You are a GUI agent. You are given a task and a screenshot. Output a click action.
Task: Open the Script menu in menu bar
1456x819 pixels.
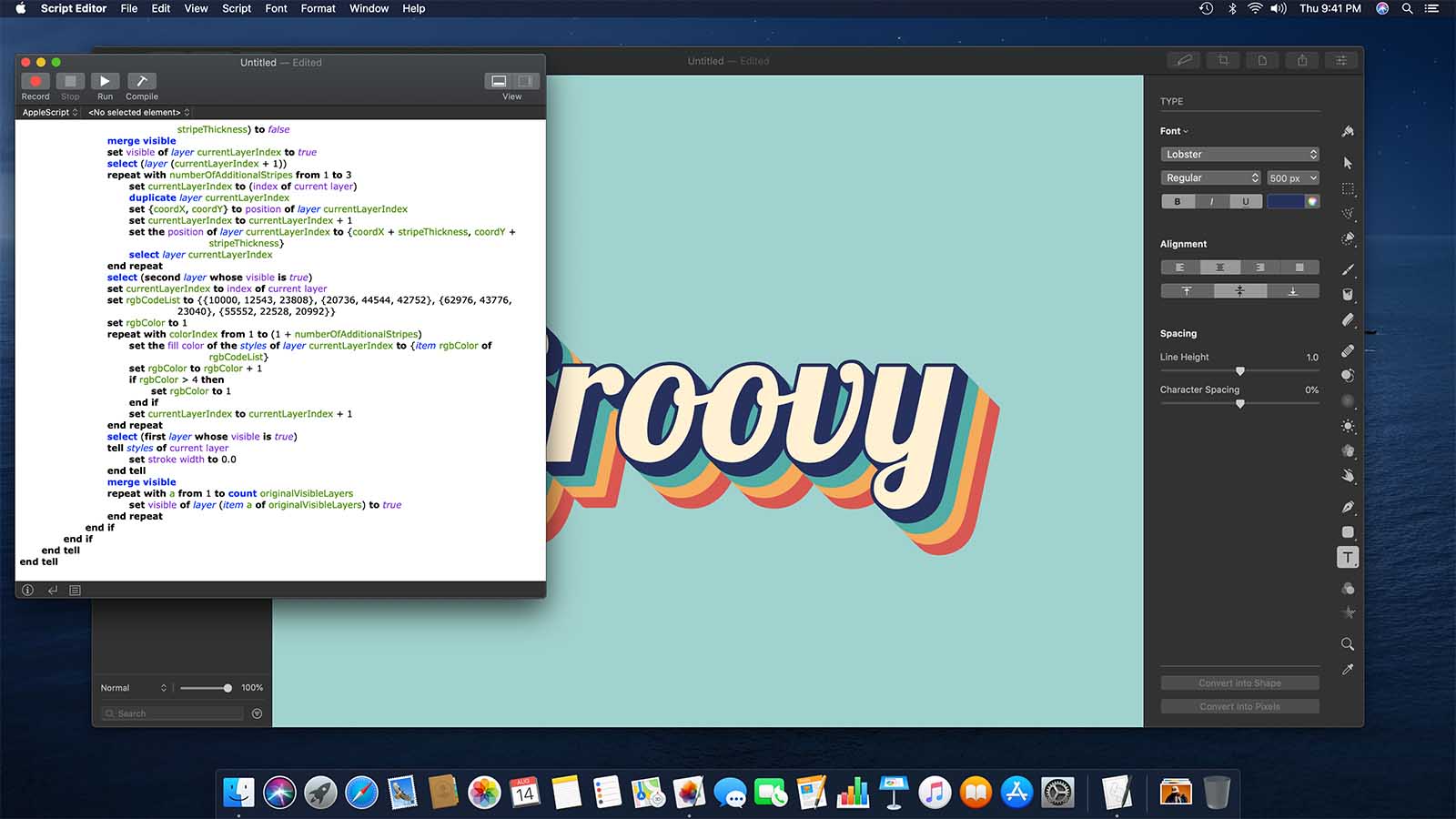pos(237,8)
